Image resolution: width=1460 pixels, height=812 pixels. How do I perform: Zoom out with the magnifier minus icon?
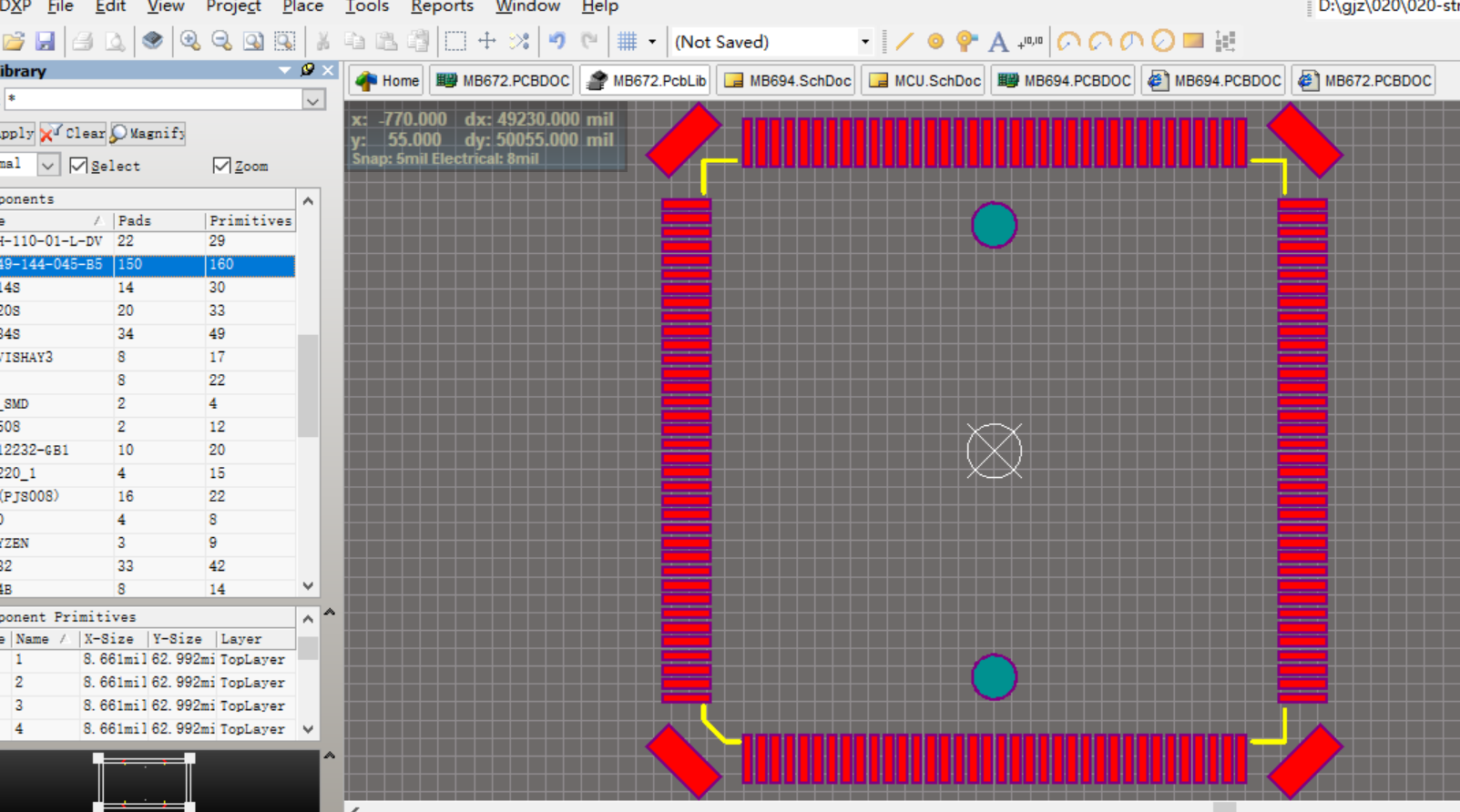(x=221, y=42)
